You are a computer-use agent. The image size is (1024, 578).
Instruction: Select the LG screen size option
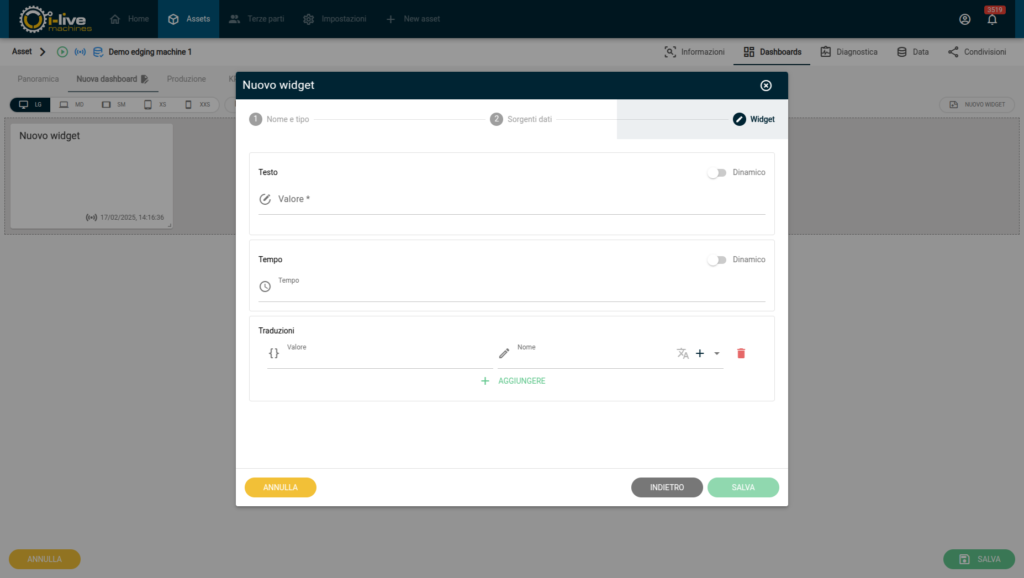[x=30, y=104]
